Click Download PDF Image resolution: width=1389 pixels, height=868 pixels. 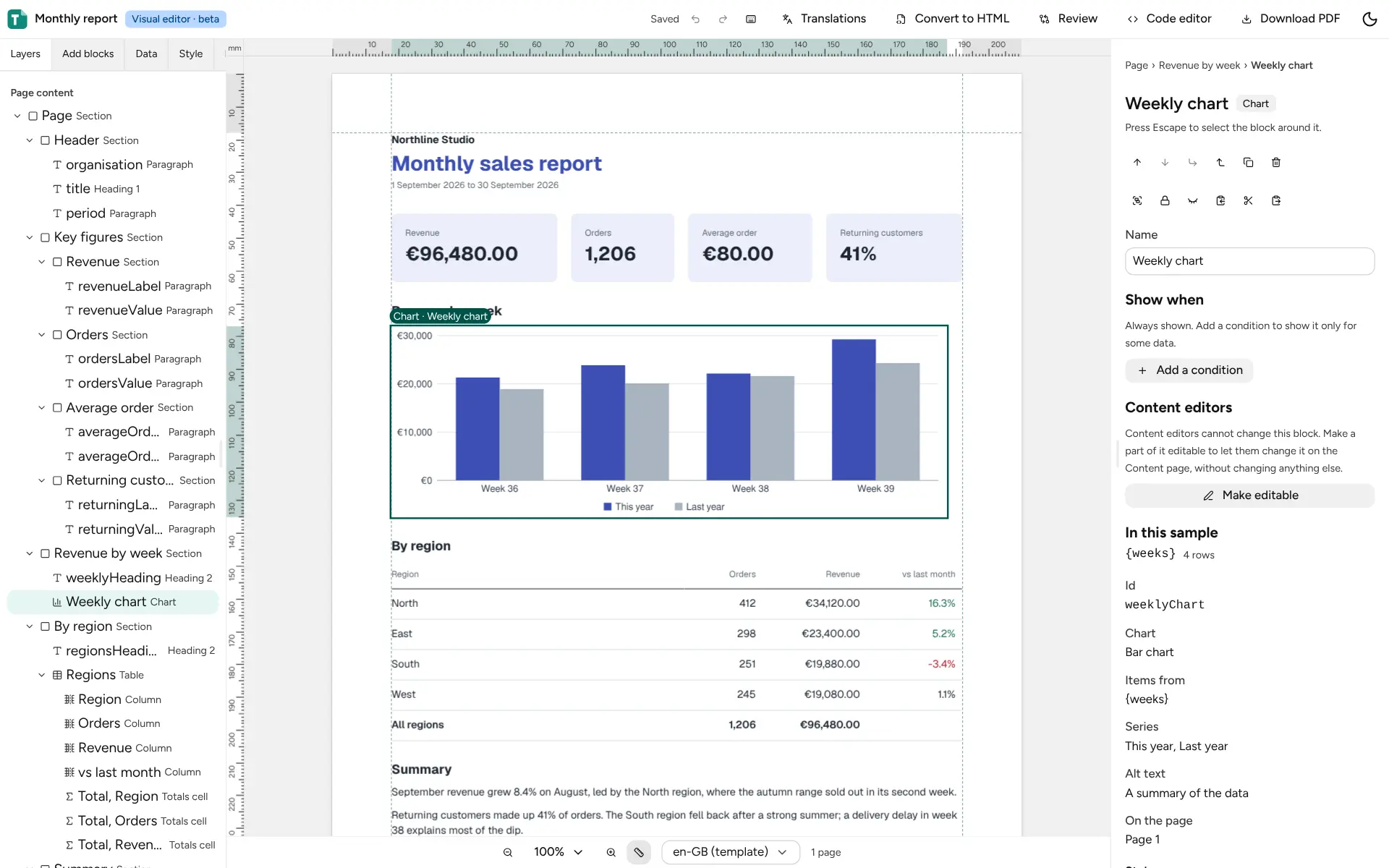[1291, 20]
